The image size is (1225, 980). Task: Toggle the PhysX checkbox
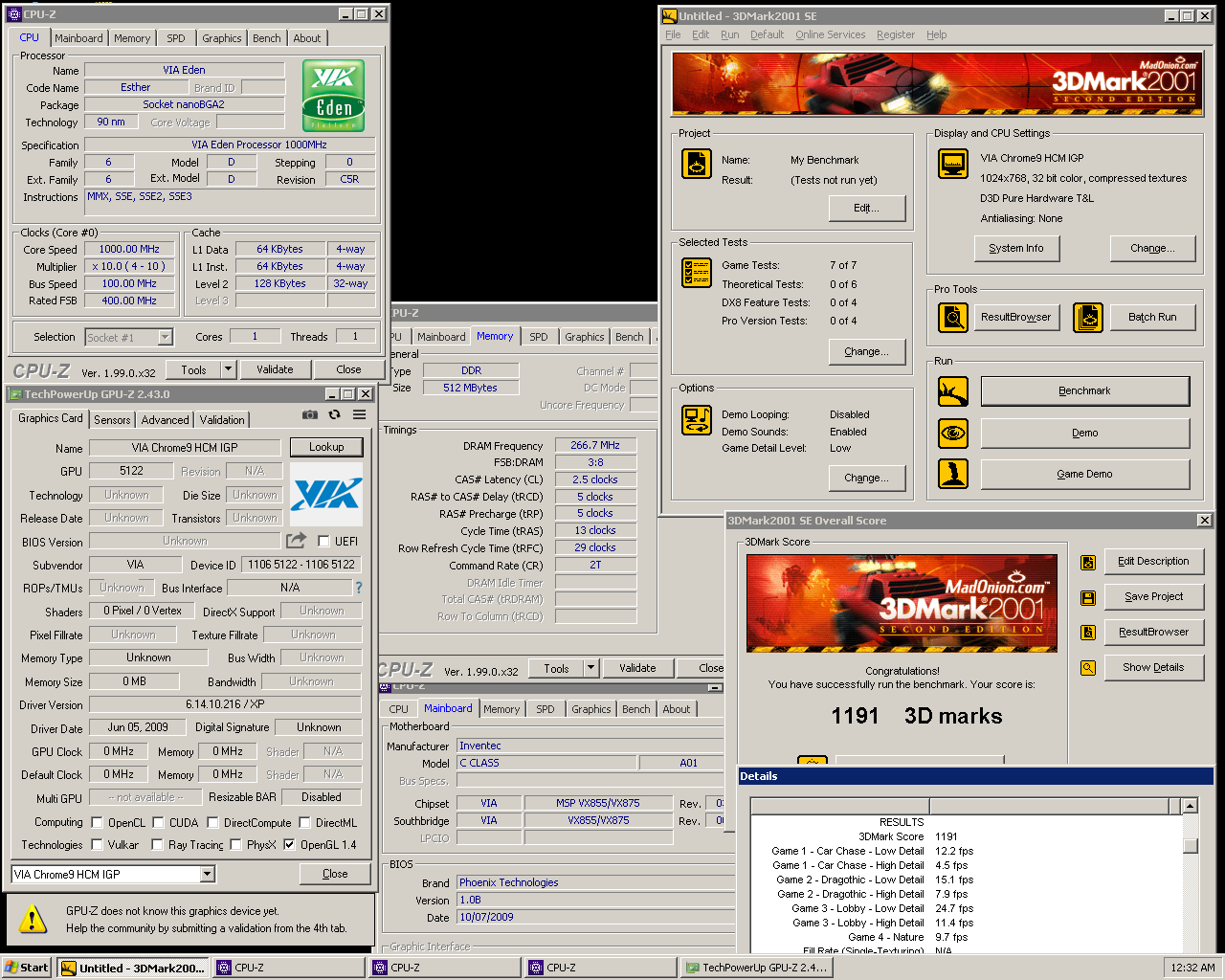click(x=235, y=844)
